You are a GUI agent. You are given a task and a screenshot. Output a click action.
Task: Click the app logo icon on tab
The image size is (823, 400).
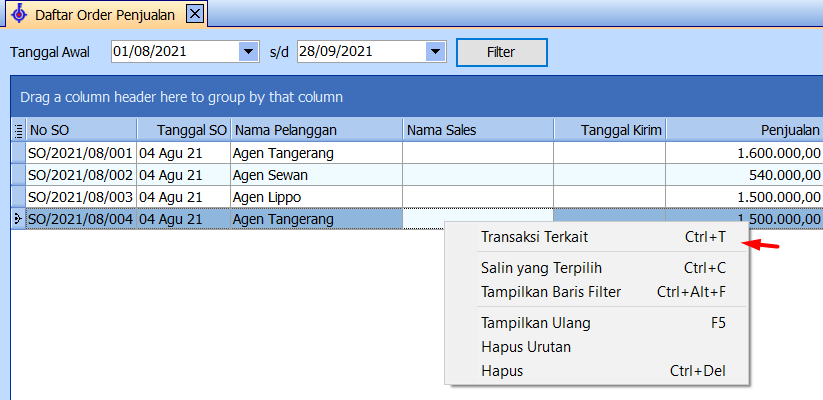point(19,14)
